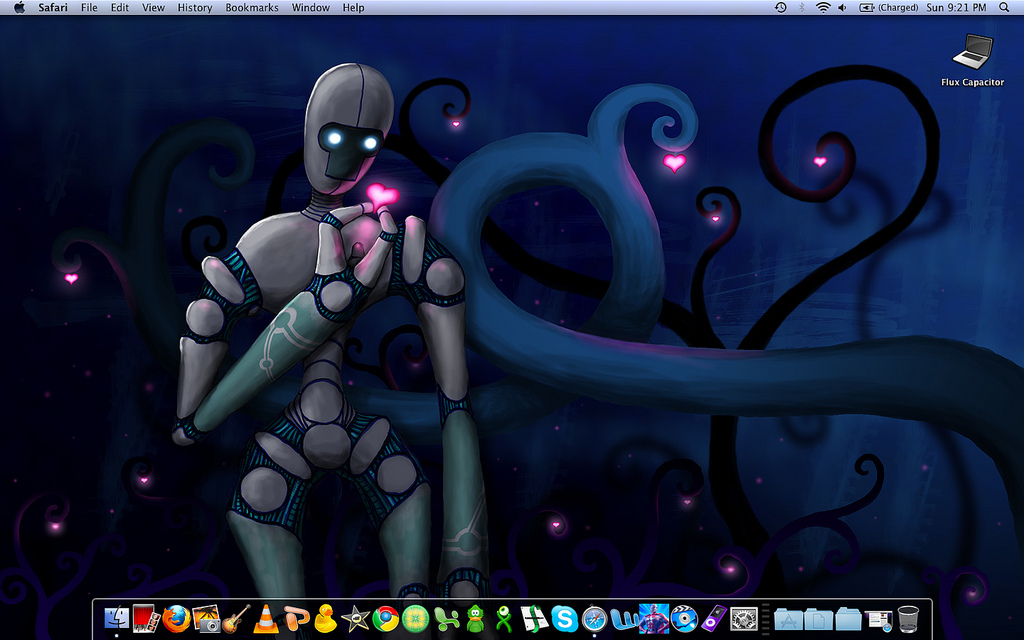Open the Trash in the dock

click(x=908, y=619)
